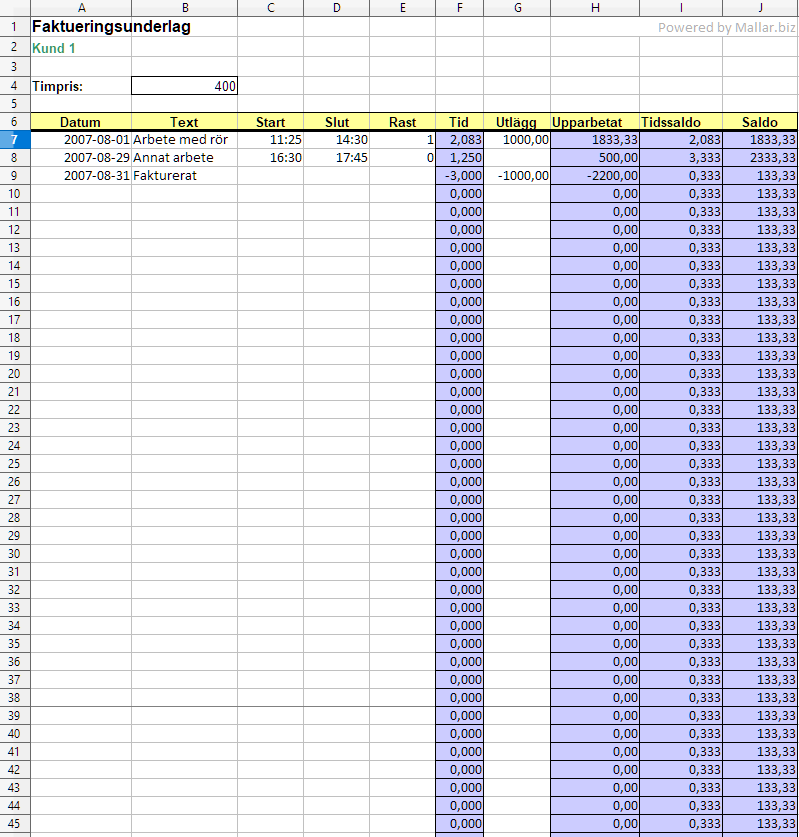Click the Upparbetat header cell
The width and height of the screenshot is (799, 837).
point(595,122)
